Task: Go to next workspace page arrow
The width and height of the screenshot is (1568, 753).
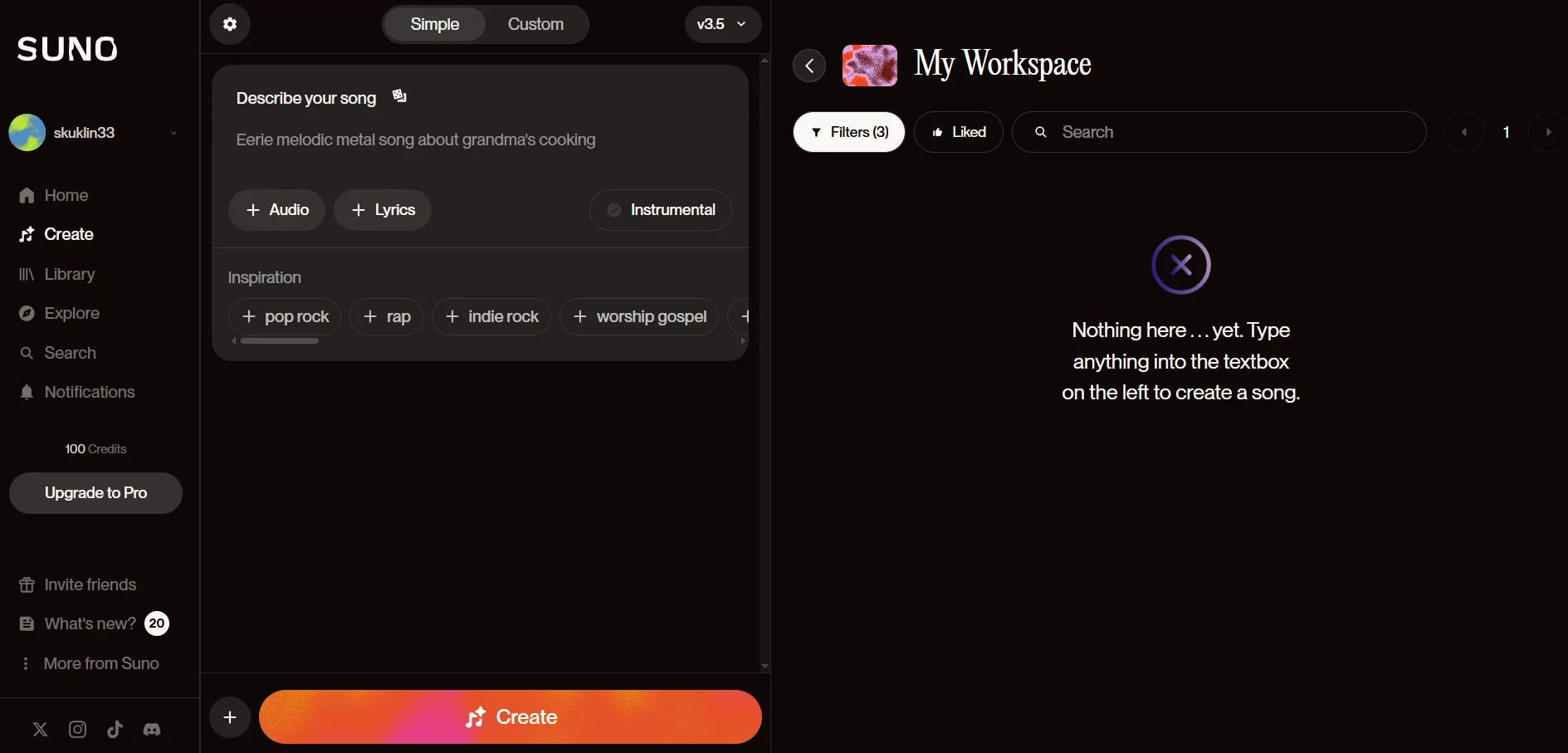Action: (x=1548, y=132)
